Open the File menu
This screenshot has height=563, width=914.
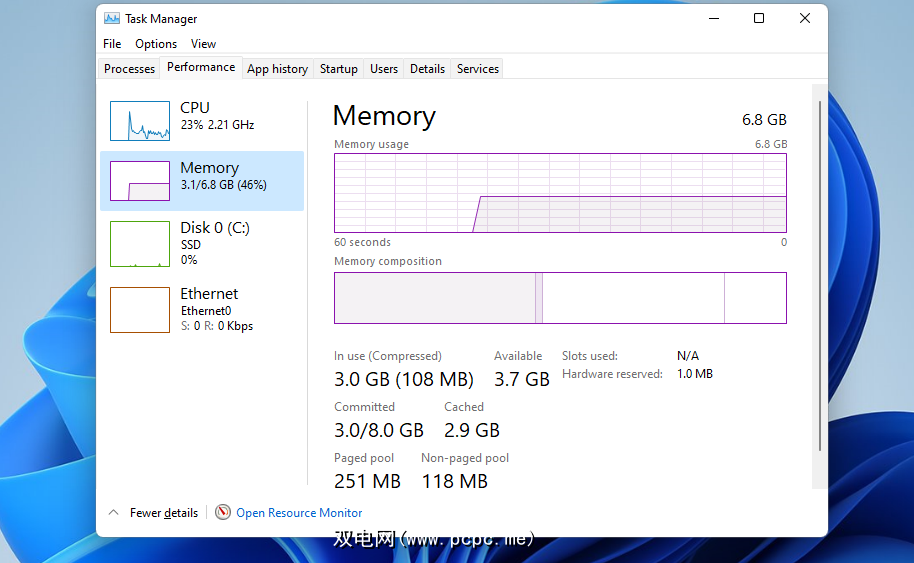click(112, 44)
